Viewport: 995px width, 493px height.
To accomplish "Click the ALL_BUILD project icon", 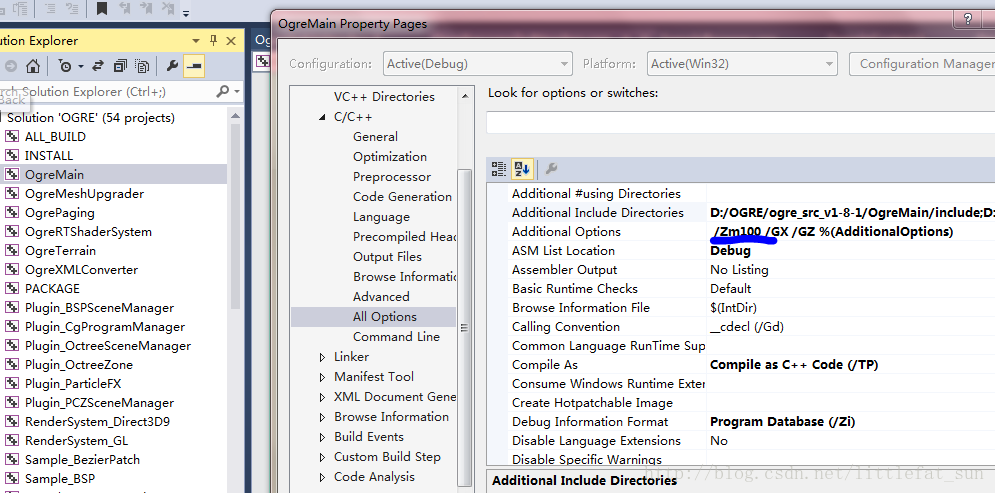I will [x=12, y=136].
